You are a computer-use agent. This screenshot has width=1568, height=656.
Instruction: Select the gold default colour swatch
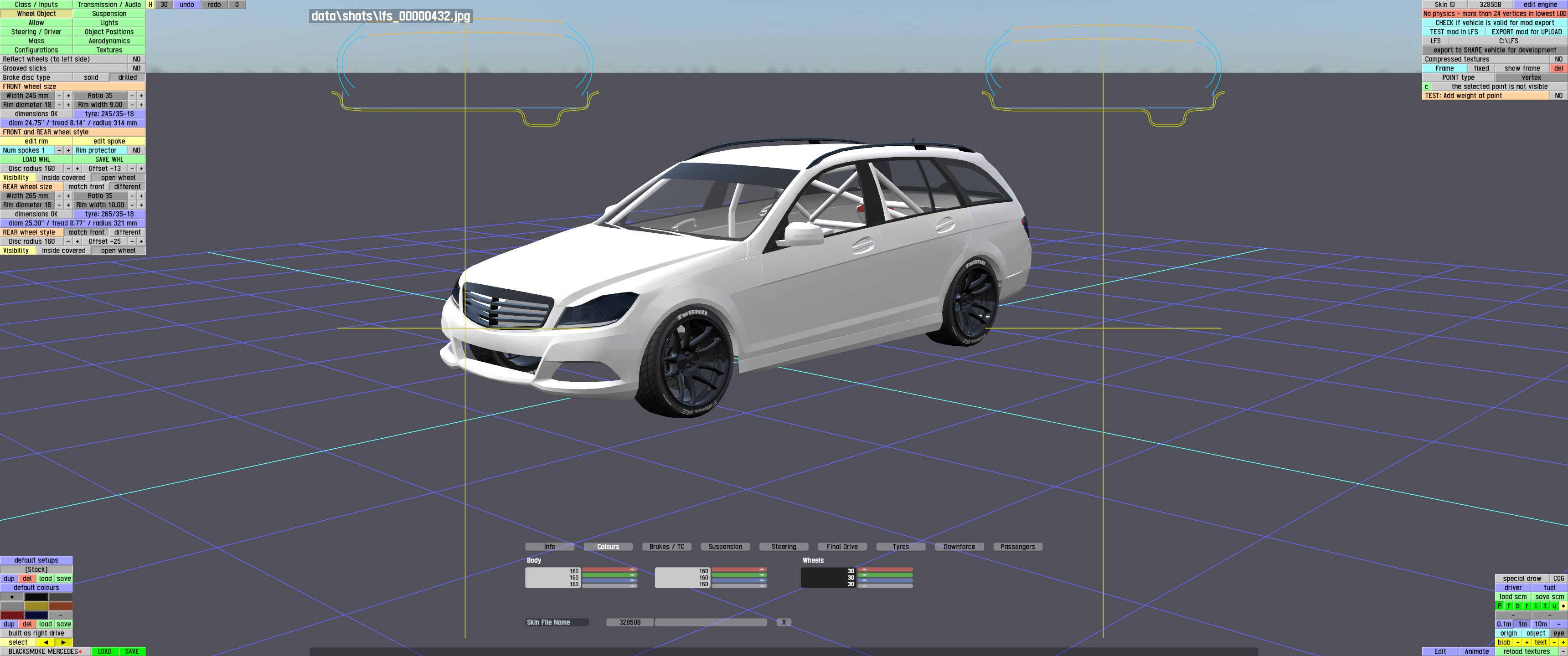point(36,606)
